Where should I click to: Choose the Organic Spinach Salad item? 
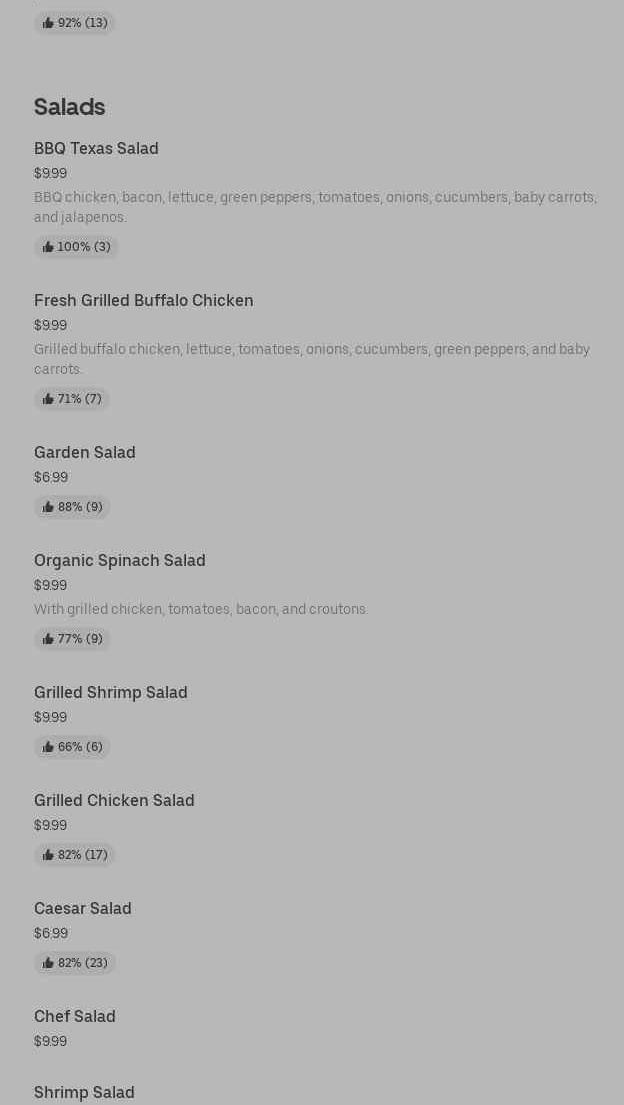pos(119,560)
